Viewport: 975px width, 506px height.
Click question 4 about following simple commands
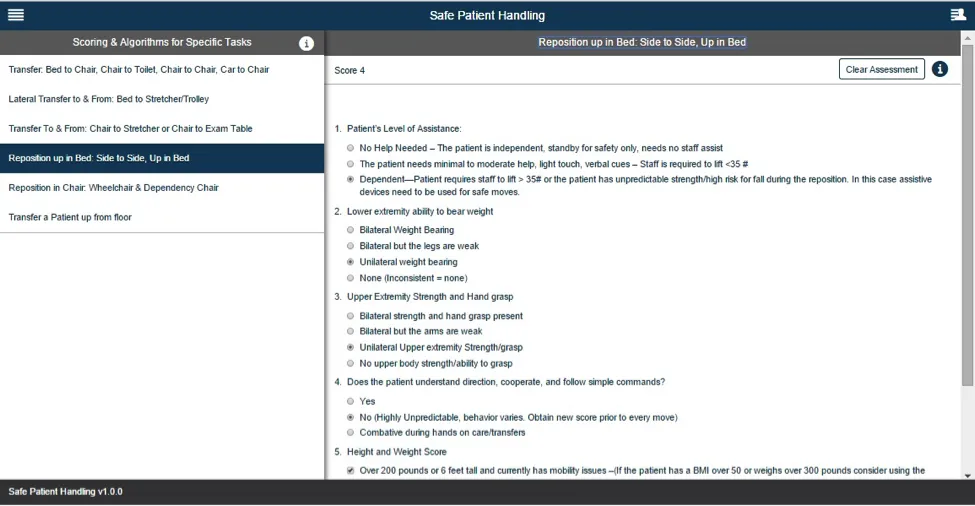coord(506,382)
